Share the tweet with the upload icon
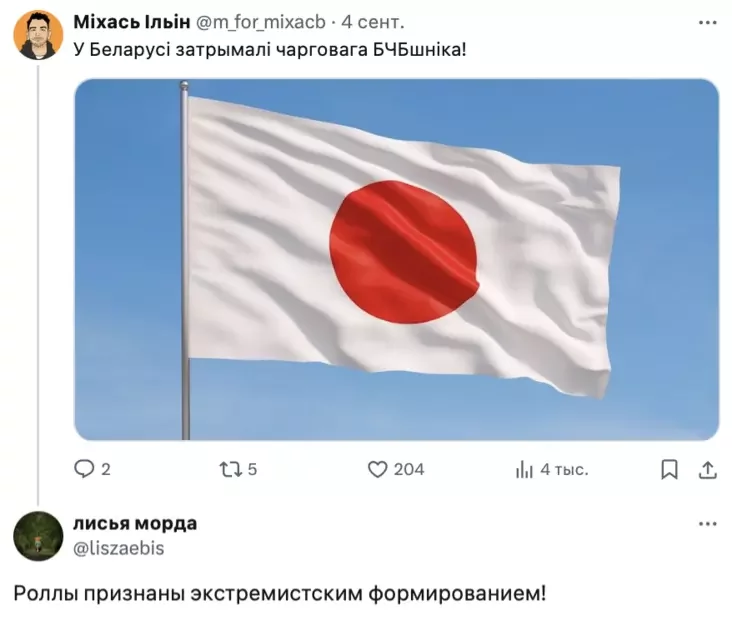The image size is (732, 620). (707, 470)
